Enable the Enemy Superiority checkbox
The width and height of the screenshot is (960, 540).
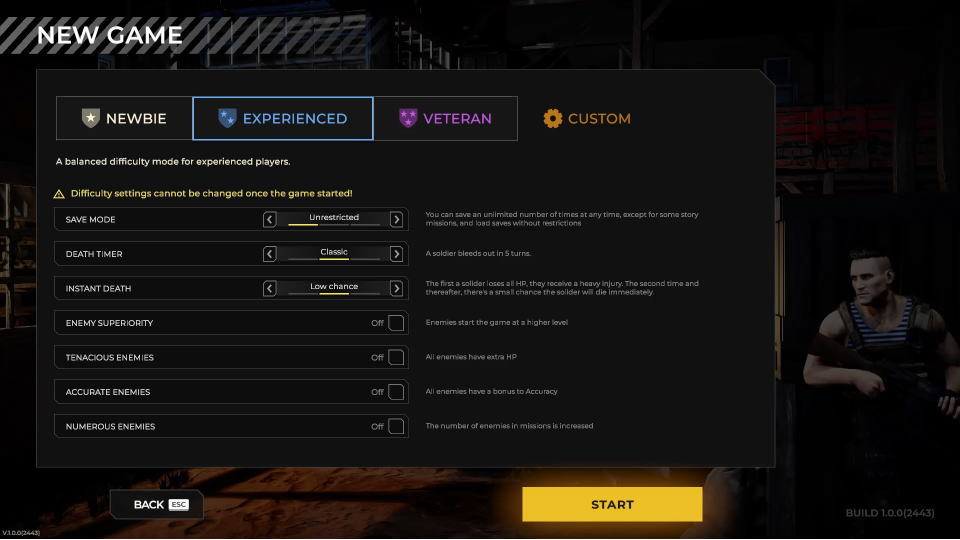[396, 323]
